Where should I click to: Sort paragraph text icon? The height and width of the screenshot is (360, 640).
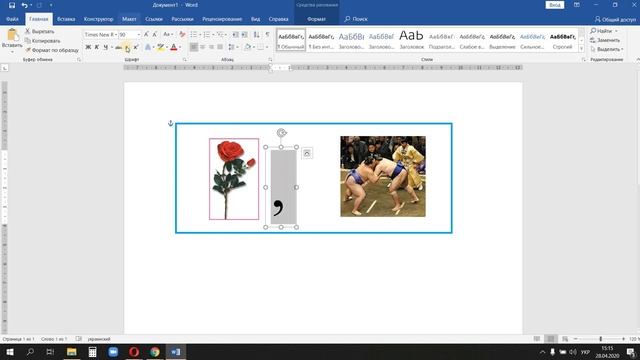(256, 35)
